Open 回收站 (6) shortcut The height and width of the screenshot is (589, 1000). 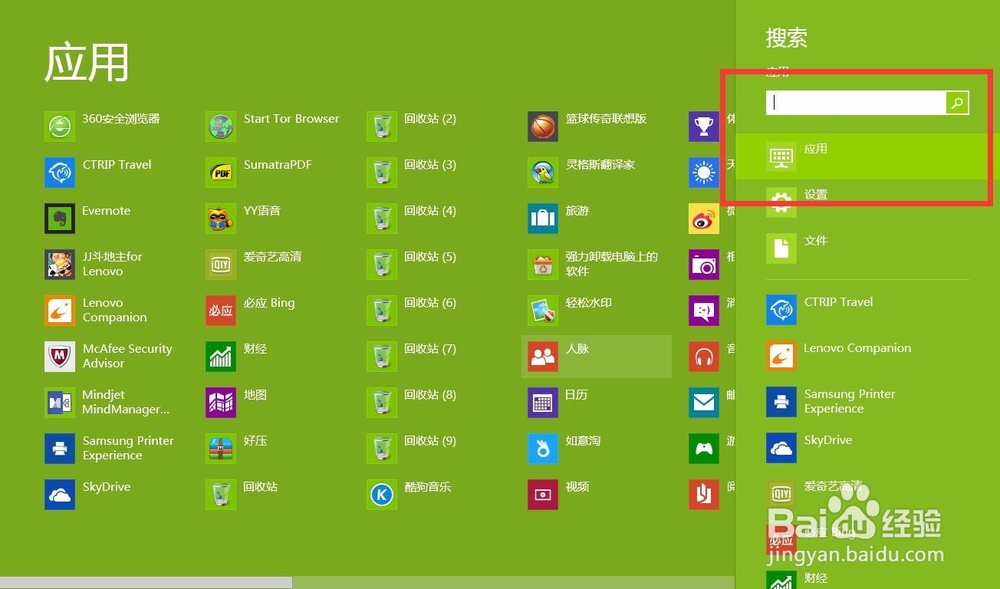tap(411, 310)
